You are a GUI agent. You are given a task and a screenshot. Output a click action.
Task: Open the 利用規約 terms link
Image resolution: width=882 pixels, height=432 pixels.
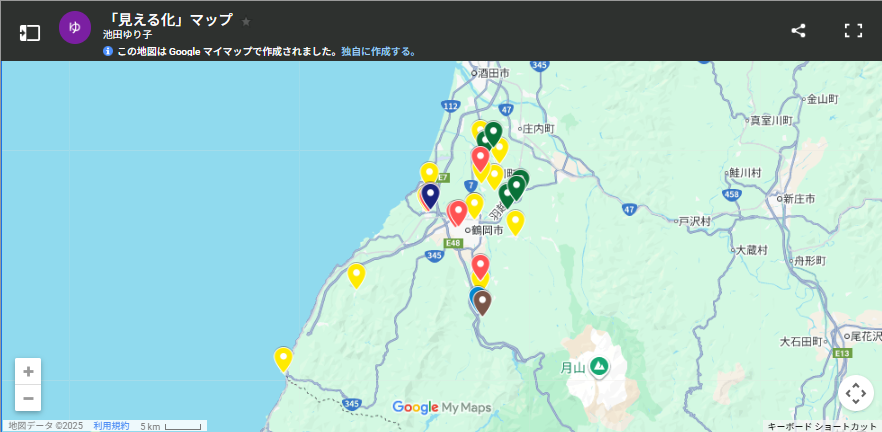(111, 426)
